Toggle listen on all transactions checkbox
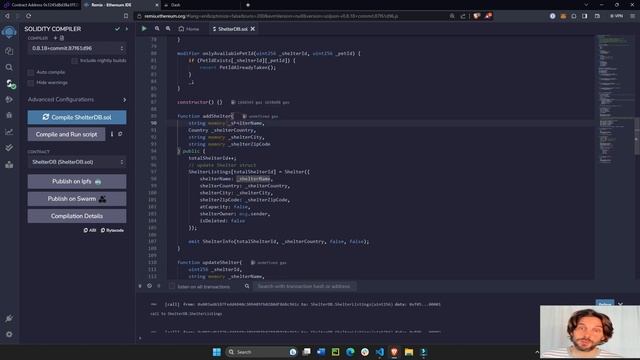 [x=172, y=286]
